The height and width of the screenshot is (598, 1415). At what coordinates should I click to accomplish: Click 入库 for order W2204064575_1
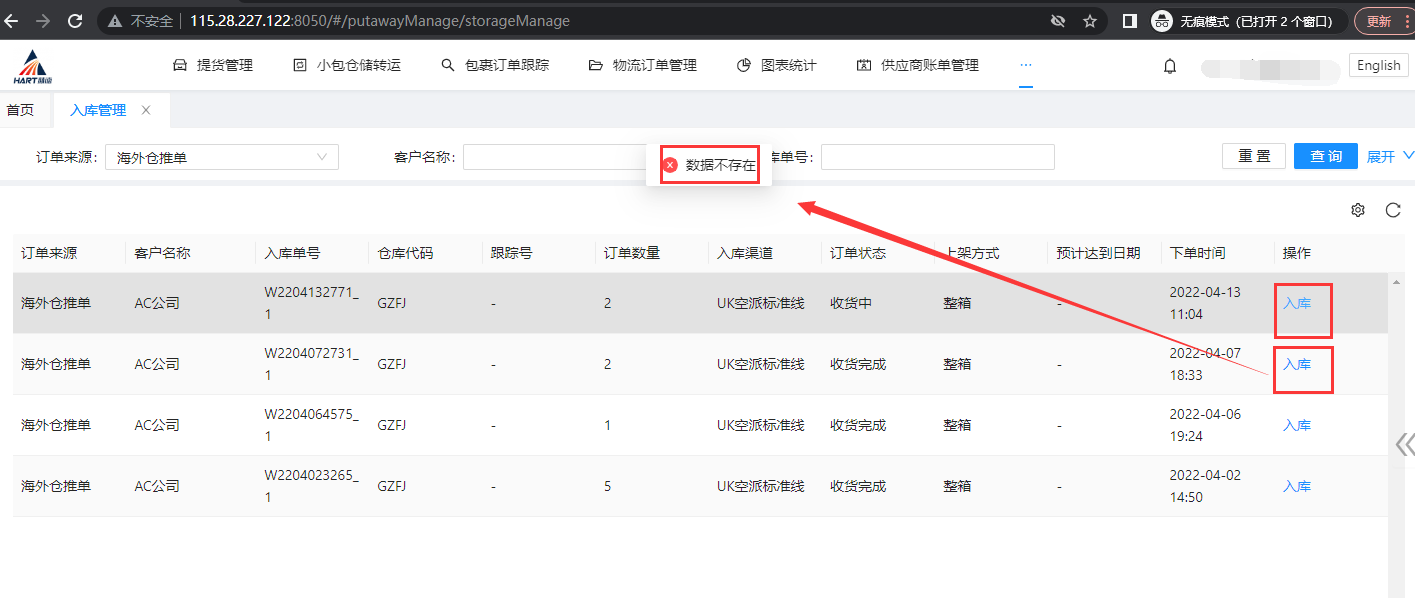tap(1296, 425)
